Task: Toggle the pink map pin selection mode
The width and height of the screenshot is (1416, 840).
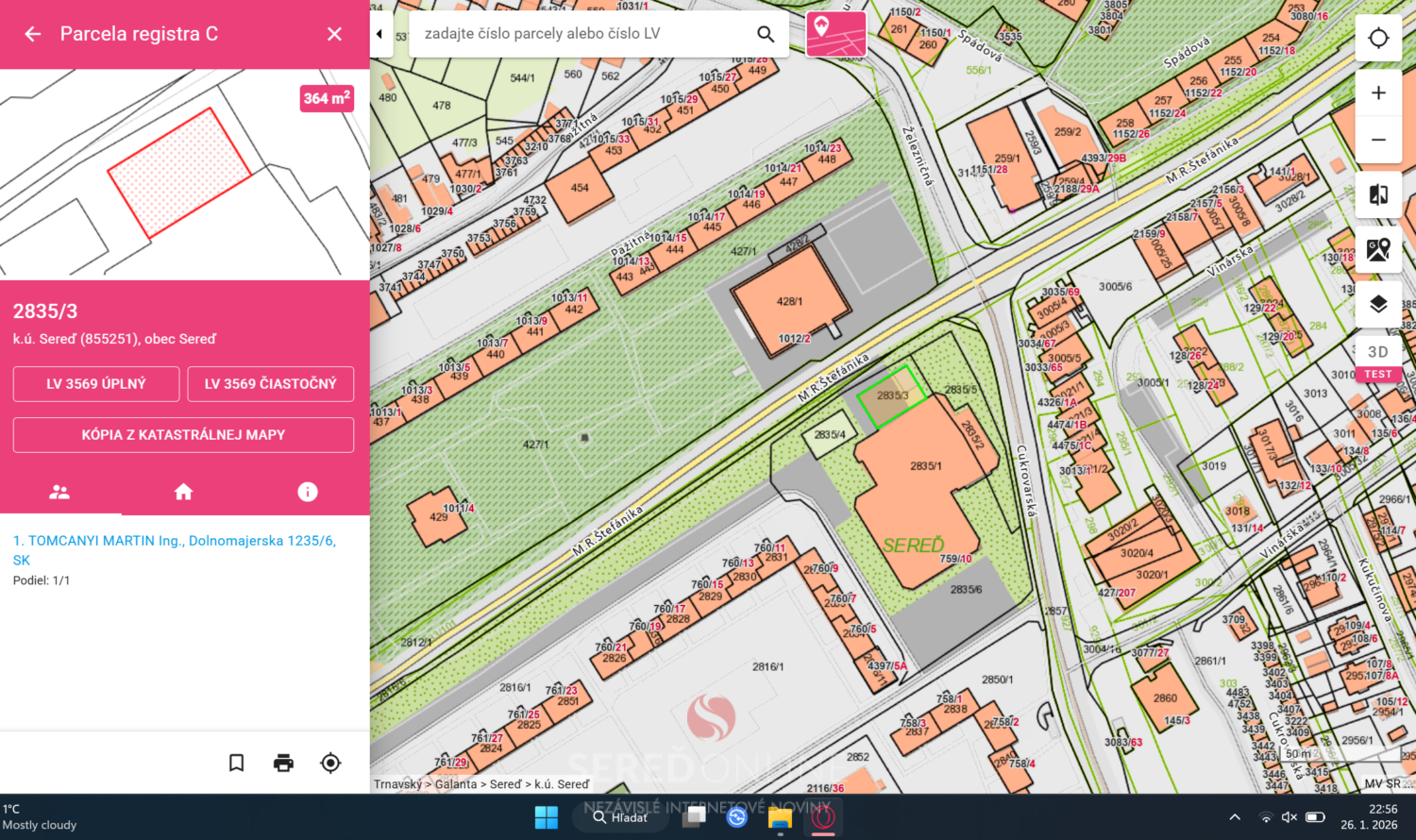Action: pos(835,34)
